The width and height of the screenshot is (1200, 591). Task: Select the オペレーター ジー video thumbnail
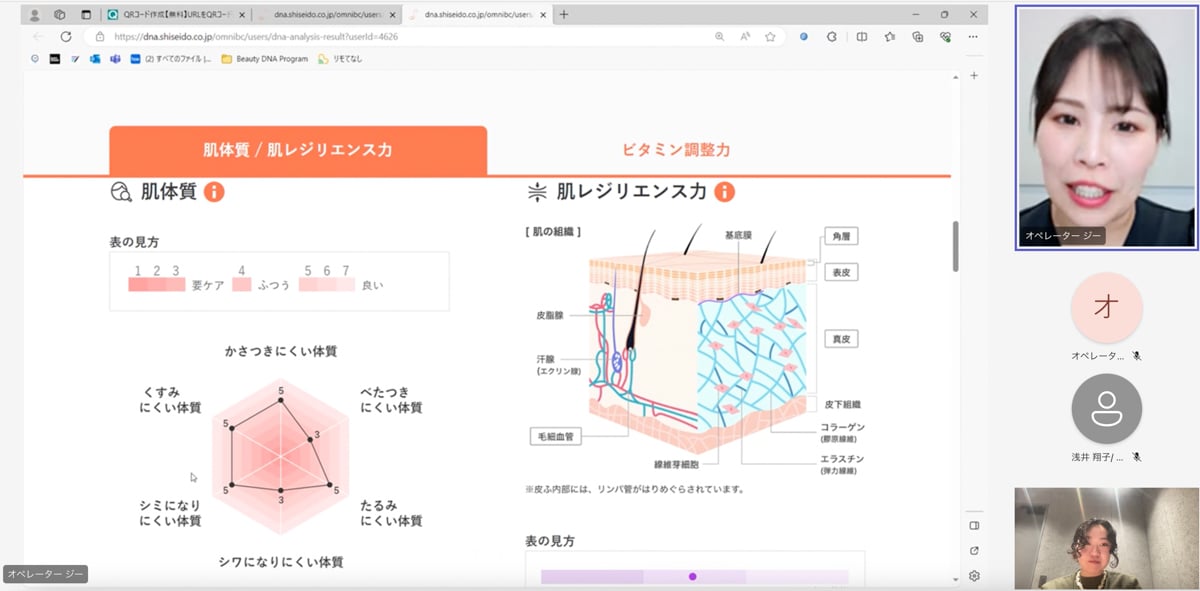point(1106,127)
